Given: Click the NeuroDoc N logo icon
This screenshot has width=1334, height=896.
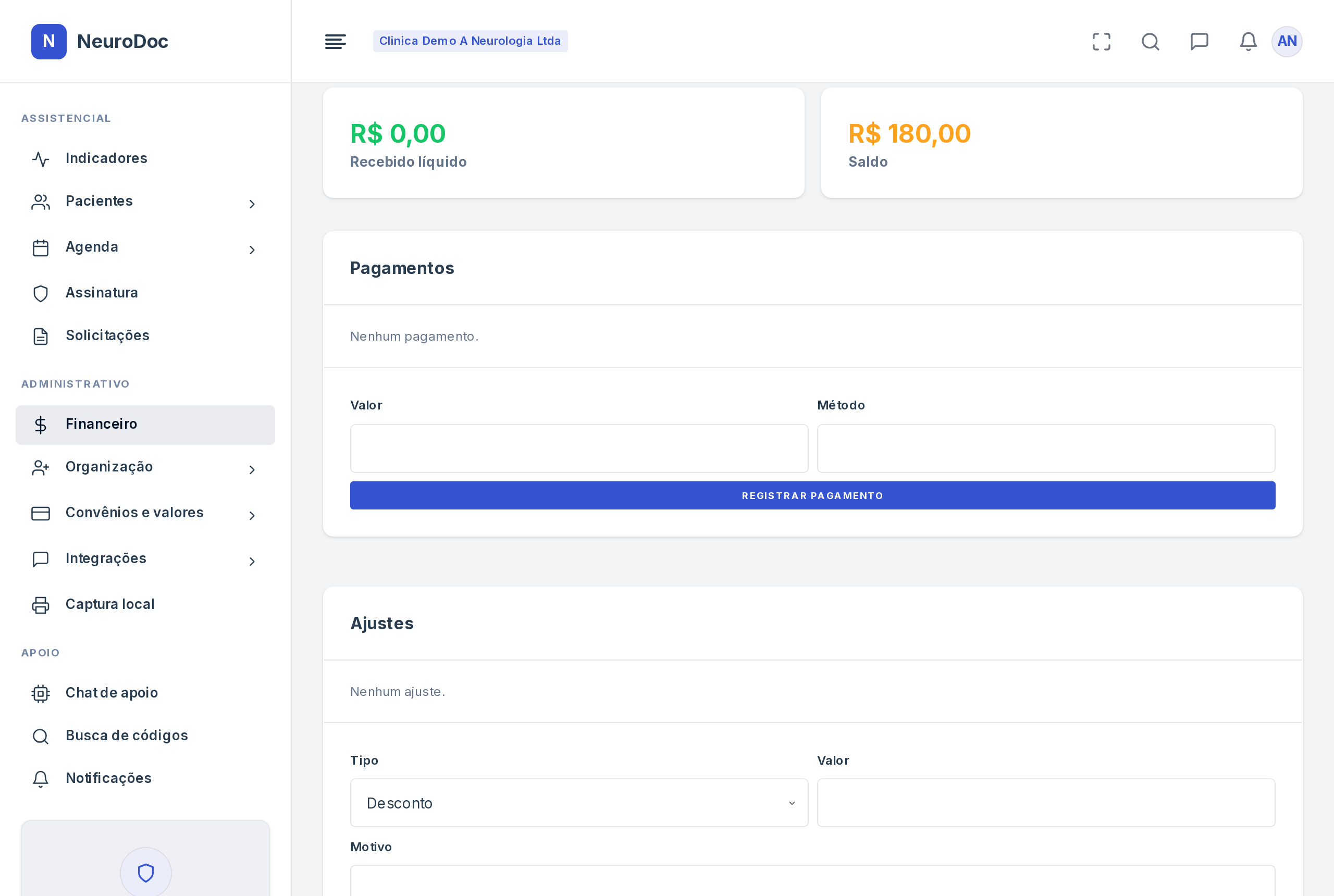Looking at the screenshot, I should 48,41.
